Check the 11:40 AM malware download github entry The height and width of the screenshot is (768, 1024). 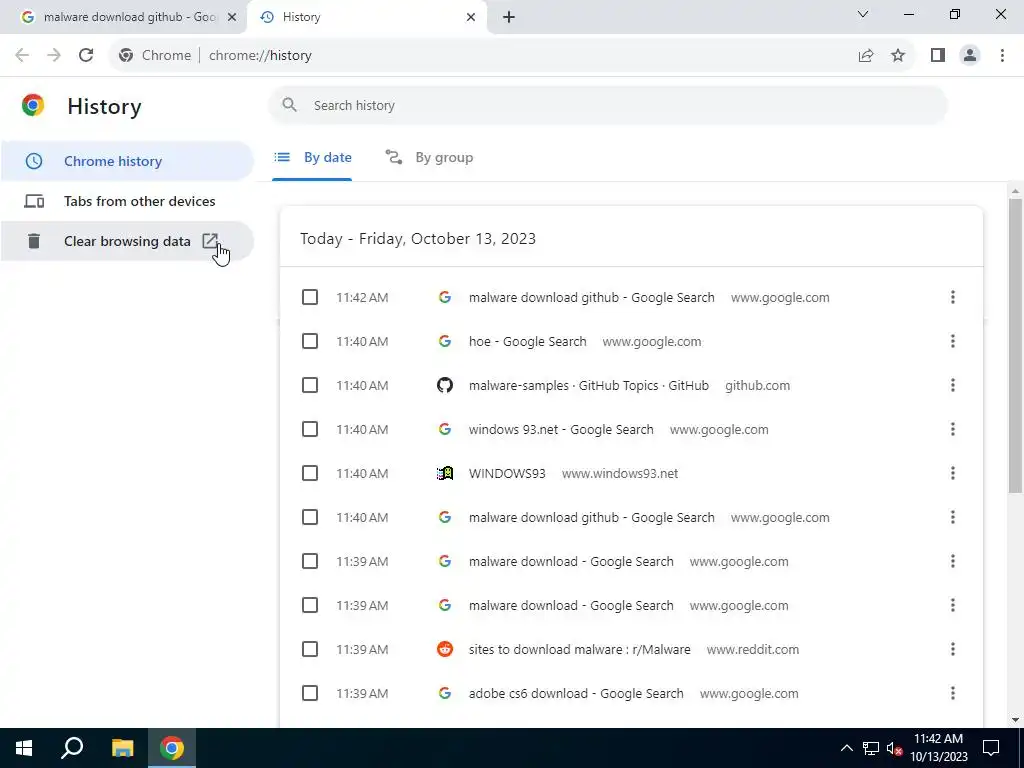pyautogui.click(x=310, y=517)
